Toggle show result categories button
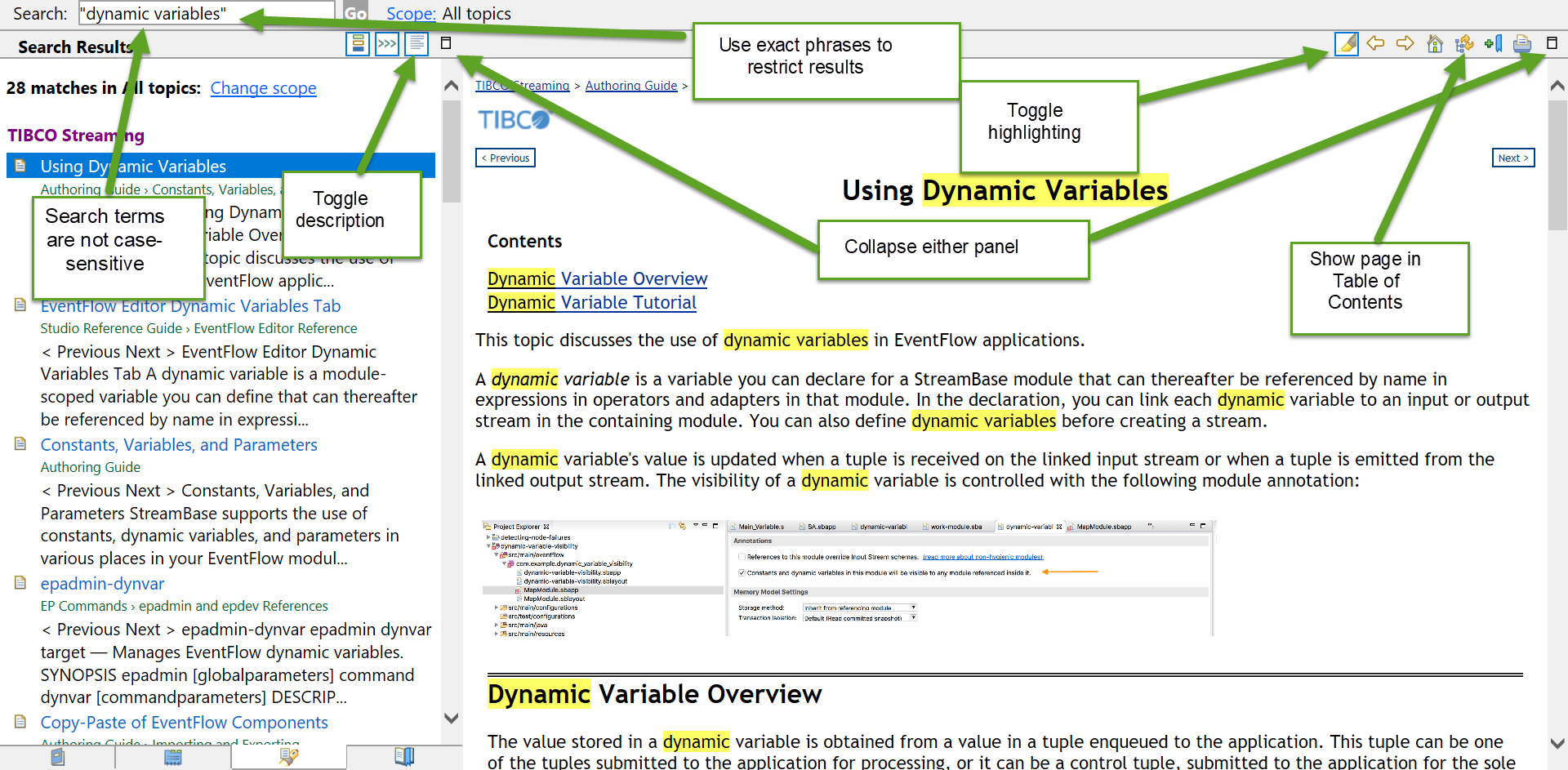Image resolution: width=1568 pixels, height=770 pixels. click(x=358, y=43)
